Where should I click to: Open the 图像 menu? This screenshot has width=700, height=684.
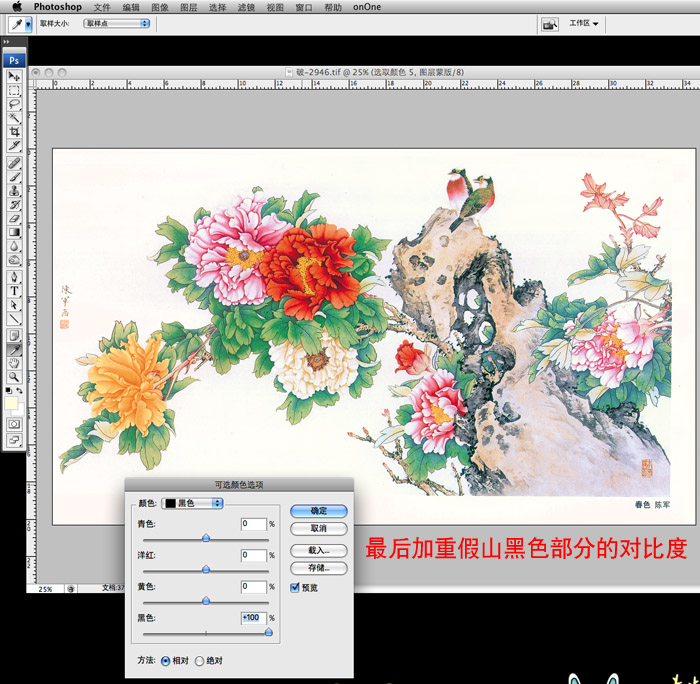click(x=160, y=7)
